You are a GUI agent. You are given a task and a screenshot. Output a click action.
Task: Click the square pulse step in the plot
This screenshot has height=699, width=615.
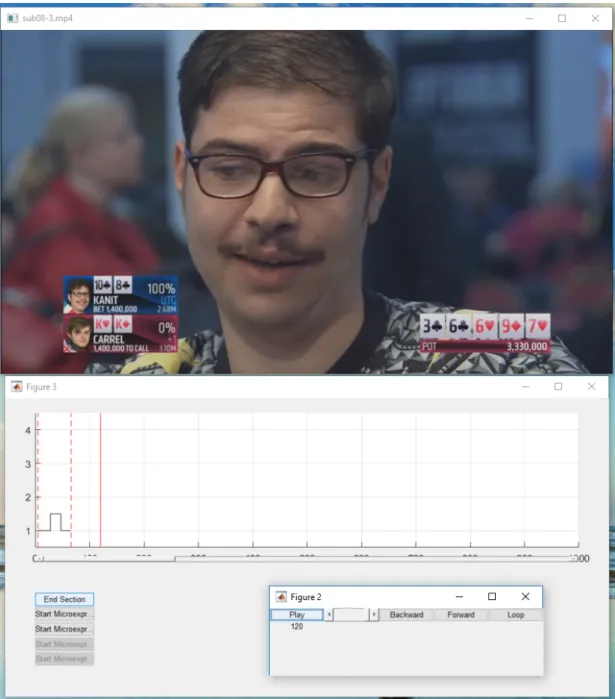55,522
